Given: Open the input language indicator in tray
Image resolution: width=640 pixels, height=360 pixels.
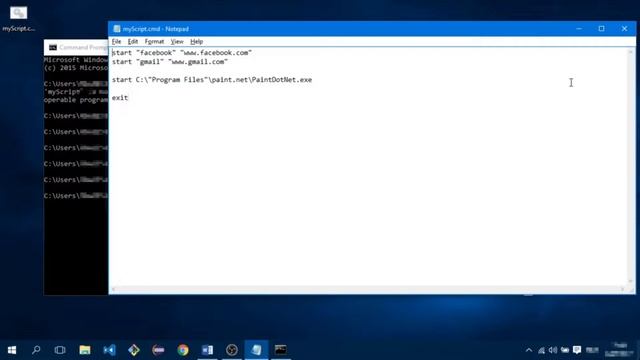Looking at the screenshot, I should pos(592,350).
